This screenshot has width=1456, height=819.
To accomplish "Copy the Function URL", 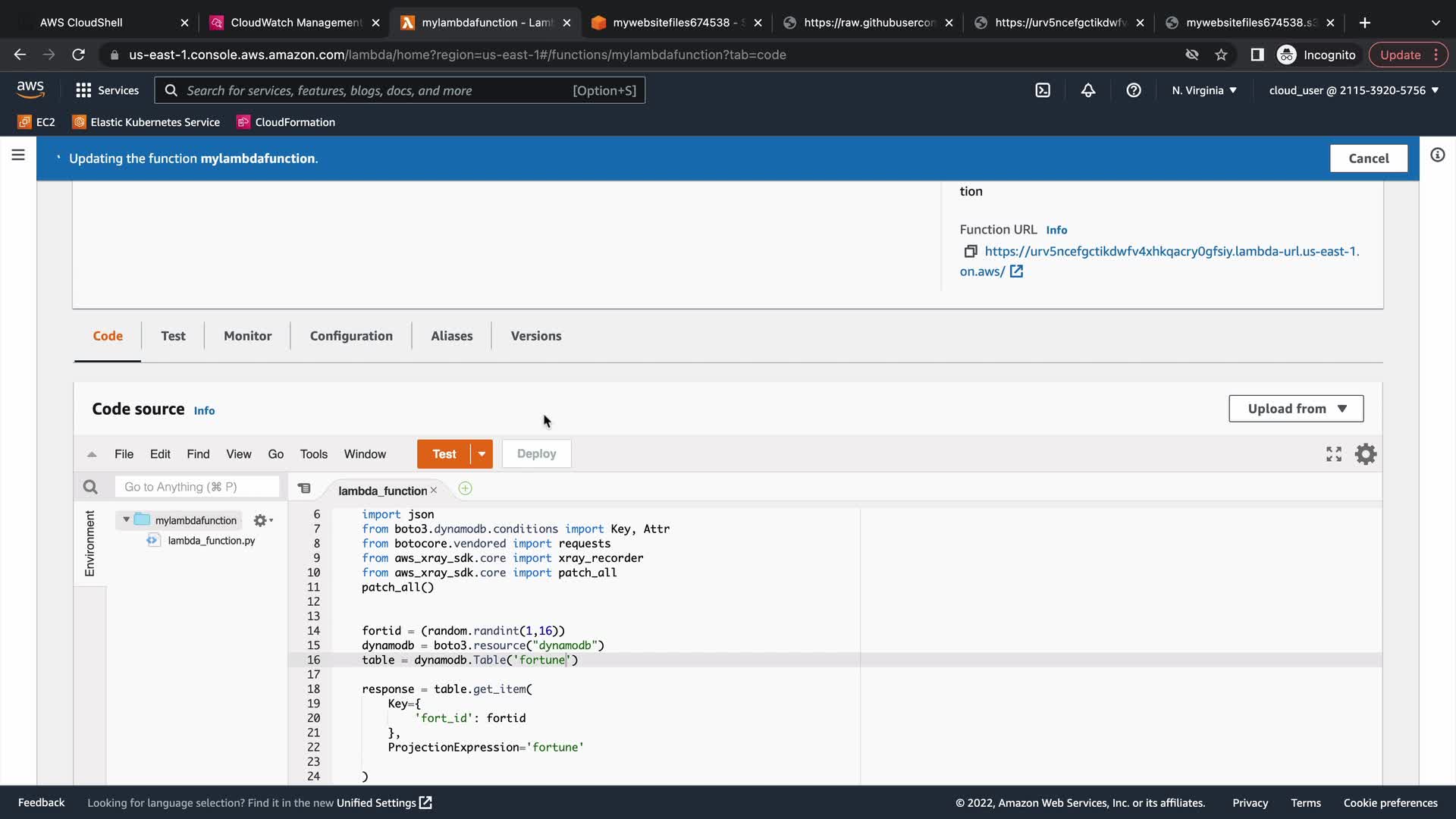I will (x=970, y=251).
